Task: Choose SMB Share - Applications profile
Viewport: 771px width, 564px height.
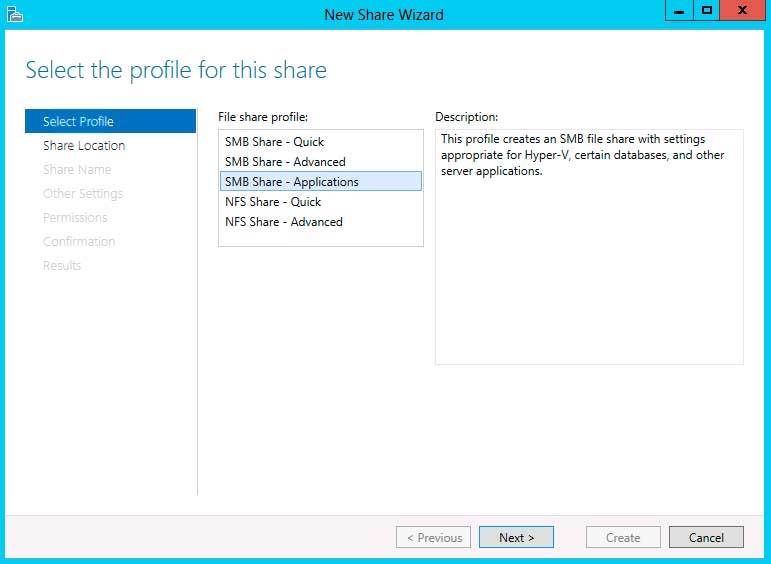Action: click(x=321, y=181)
